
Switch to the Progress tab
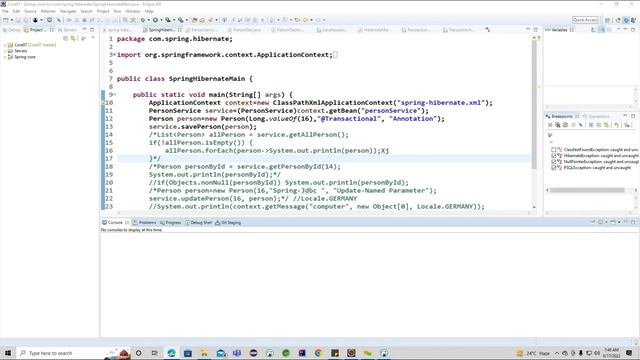pos(171,222)
